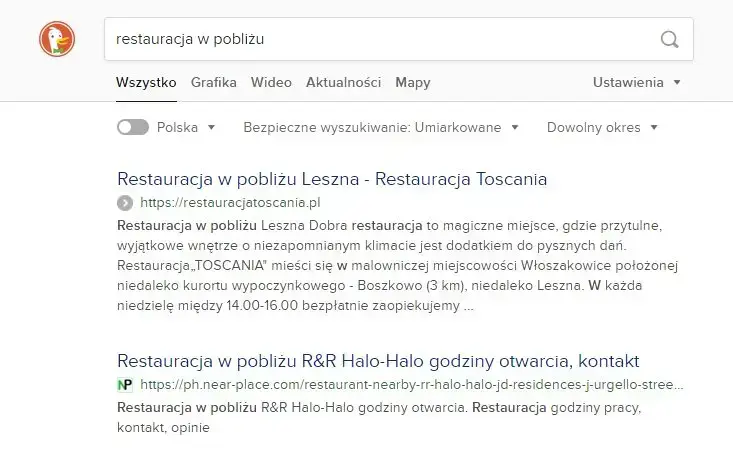The image size is (733, 460).
Task: Select the Wszystko tab
Action: pyautogui.click(x=146, y=83)
